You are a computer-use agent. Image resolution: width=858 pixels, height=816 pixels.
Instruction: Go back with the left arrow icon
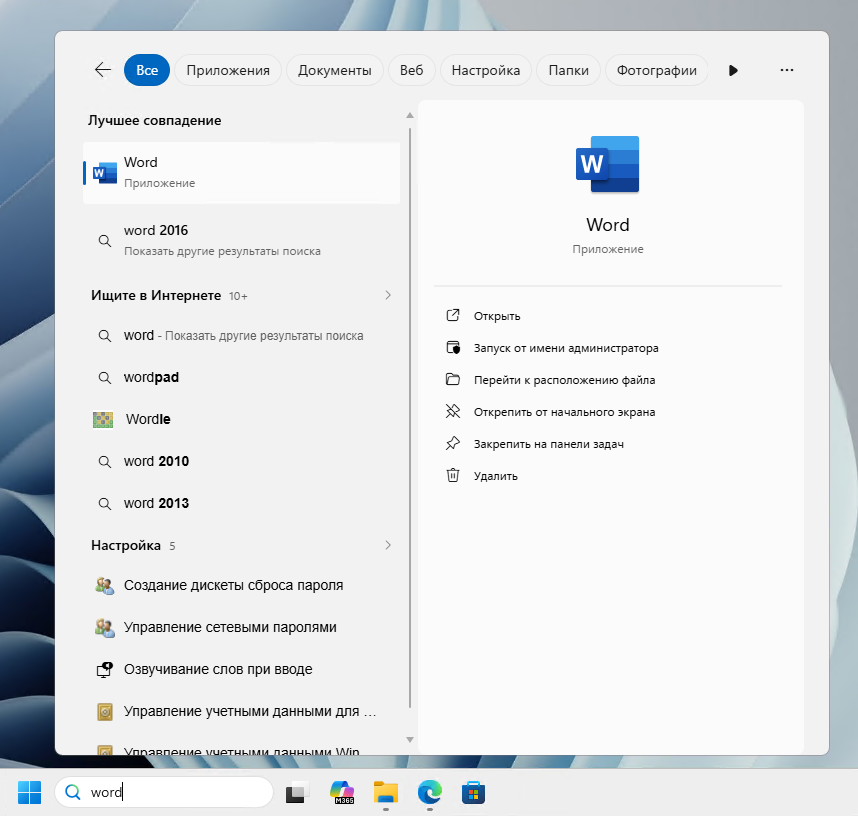pos(103,70)
